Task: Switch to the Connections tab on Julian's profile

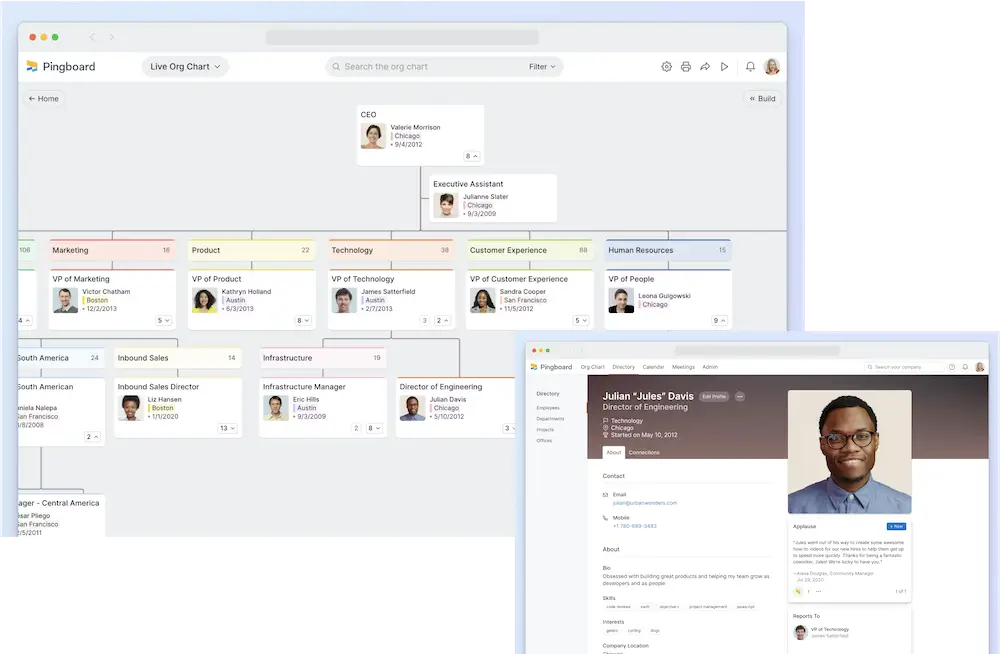Action: (x=644, y=452)
